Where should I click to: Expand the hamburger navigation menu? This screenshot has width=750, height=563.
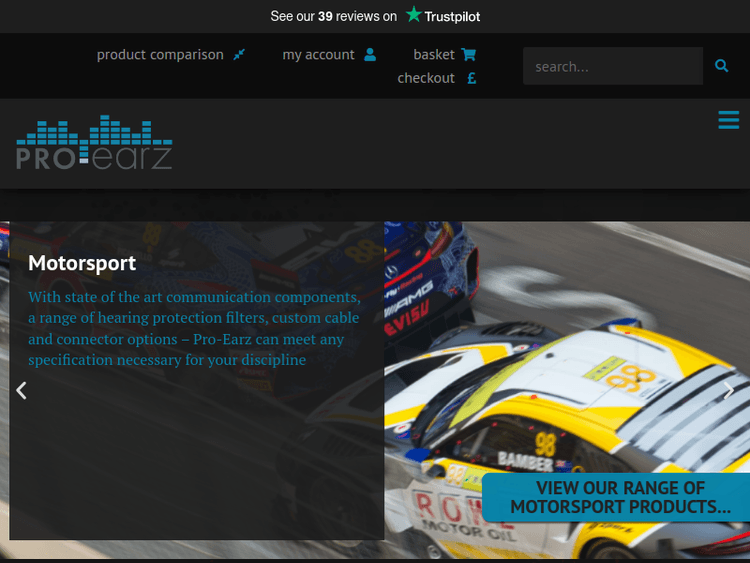[728, 121]
